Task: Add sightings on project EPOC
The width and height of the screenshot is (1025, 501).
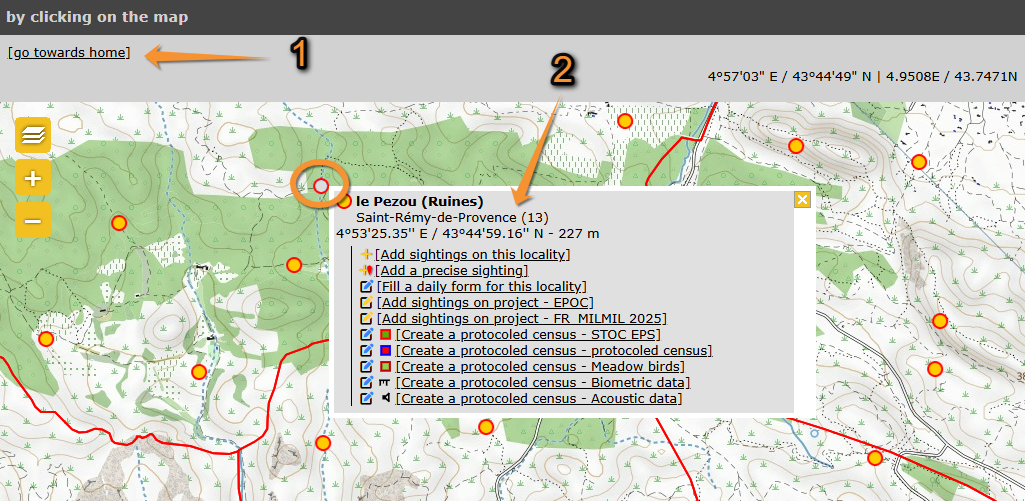Action: pos(485,302)
